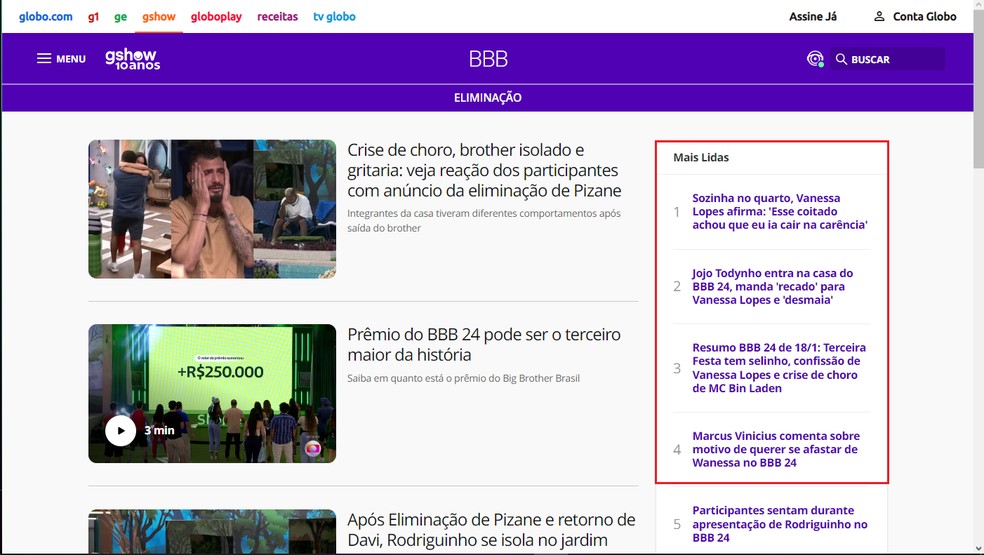Viewport: 984px width, 555px height.
Task: Open tv globo in the top bar
Action: coord(334,16)
